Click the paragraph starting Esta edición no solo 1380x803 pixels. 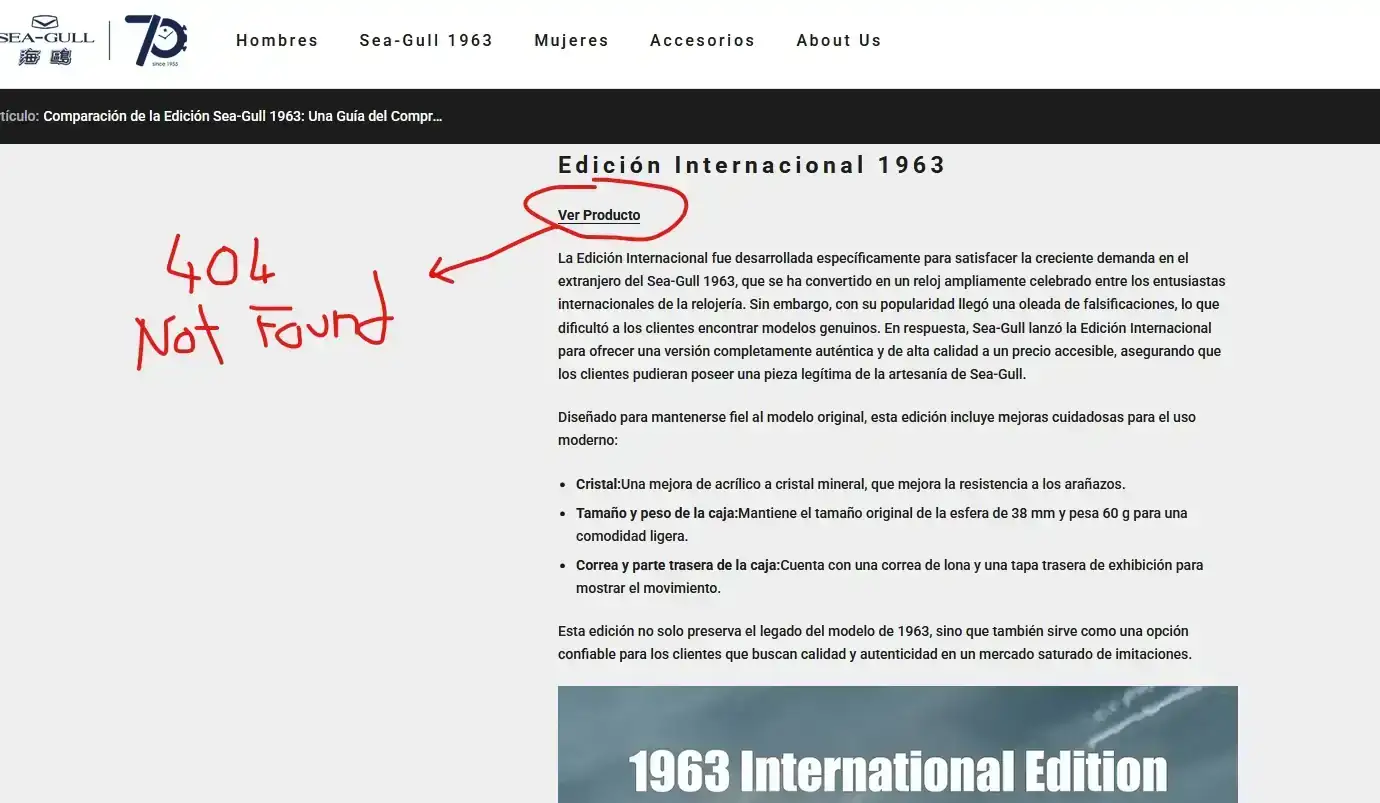tap(874, 642)
